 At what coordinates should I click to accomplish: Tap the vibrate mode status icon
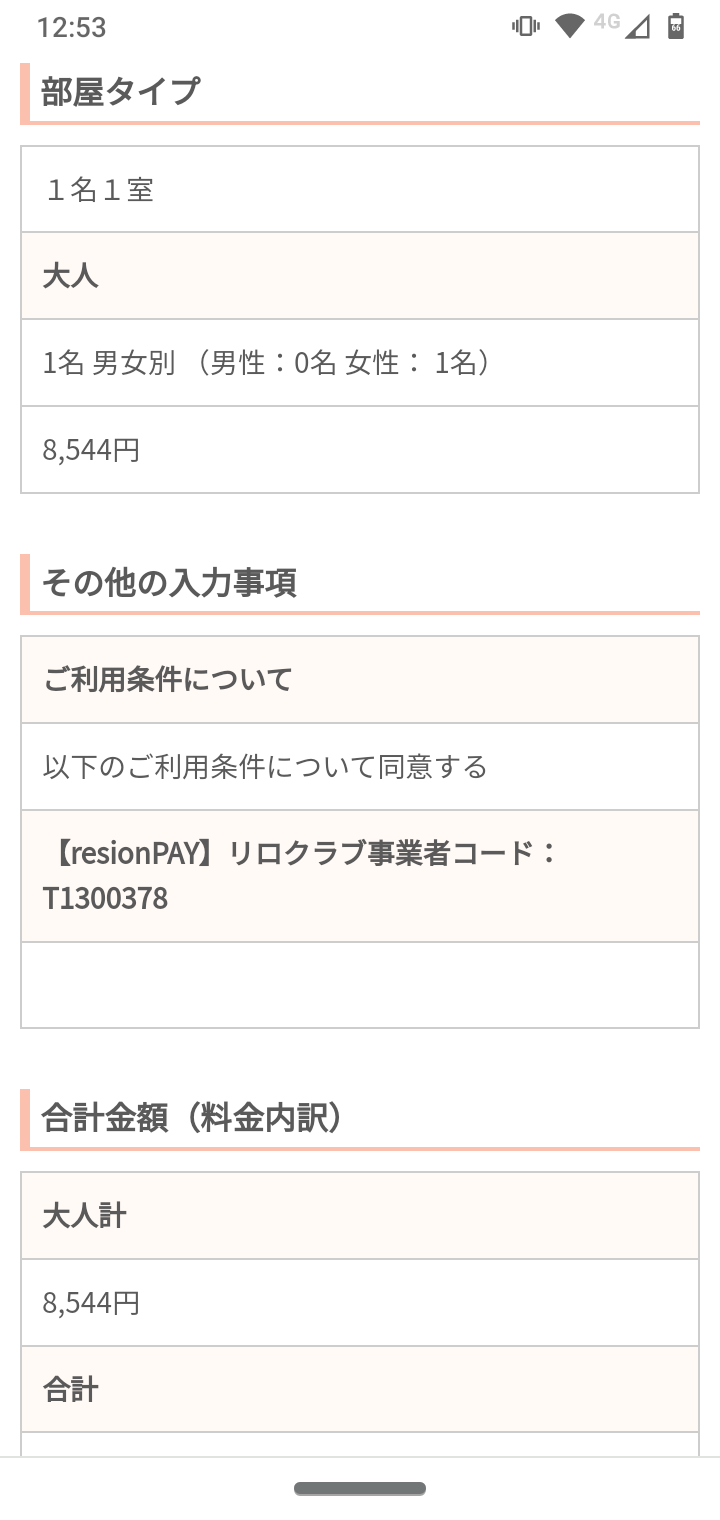click(x=526, y=27)
